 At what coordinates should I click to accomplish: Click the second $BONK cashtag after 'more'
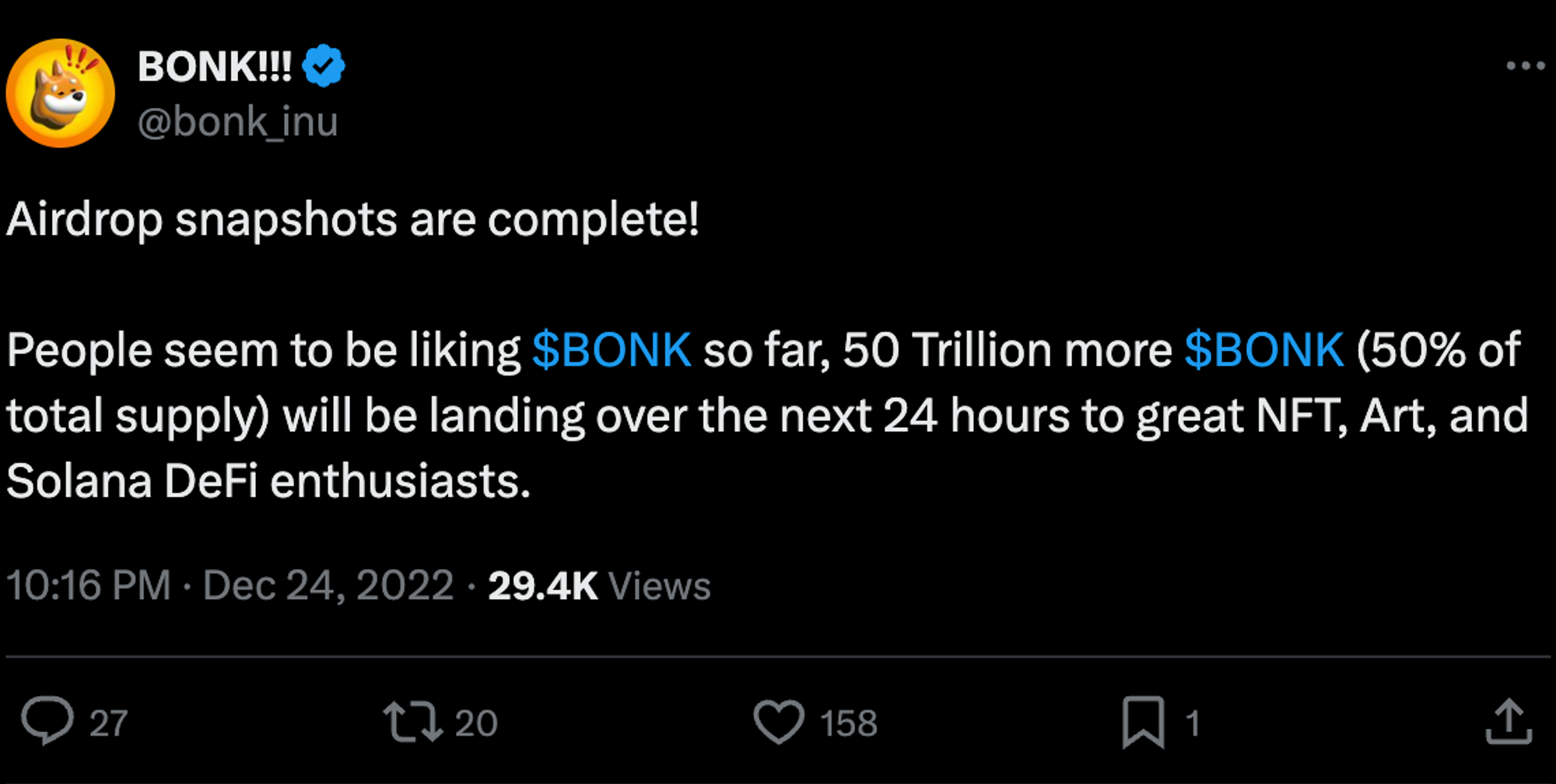click(1263, 350)
